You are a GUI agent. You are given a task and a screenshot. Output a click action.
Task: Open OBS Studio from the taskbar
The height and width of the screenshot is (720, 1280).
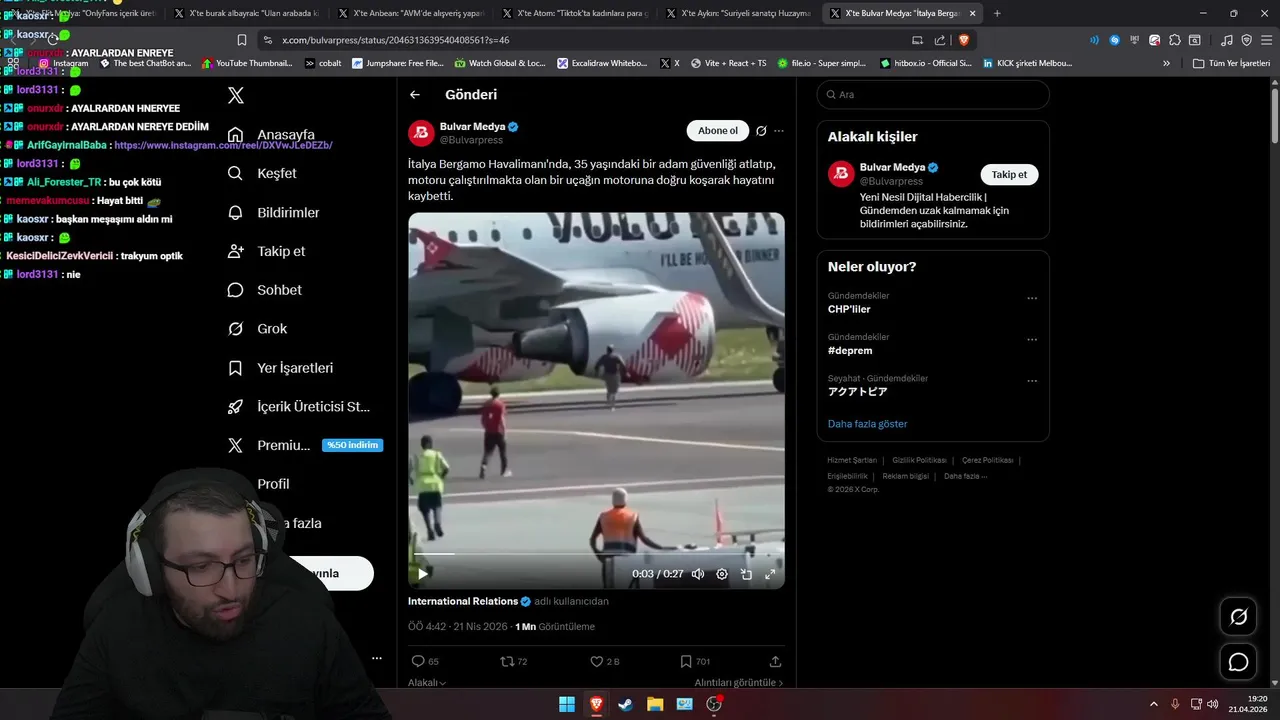click(714, 704)
